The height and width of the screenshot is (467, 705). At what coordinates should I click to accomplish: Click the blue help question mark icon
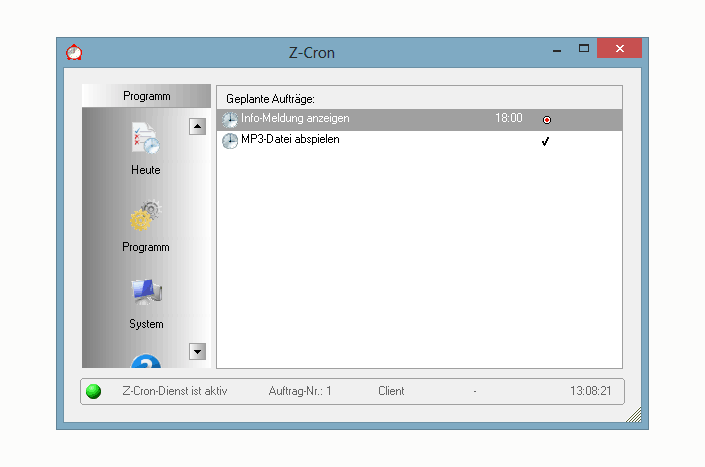pos(146,361)
